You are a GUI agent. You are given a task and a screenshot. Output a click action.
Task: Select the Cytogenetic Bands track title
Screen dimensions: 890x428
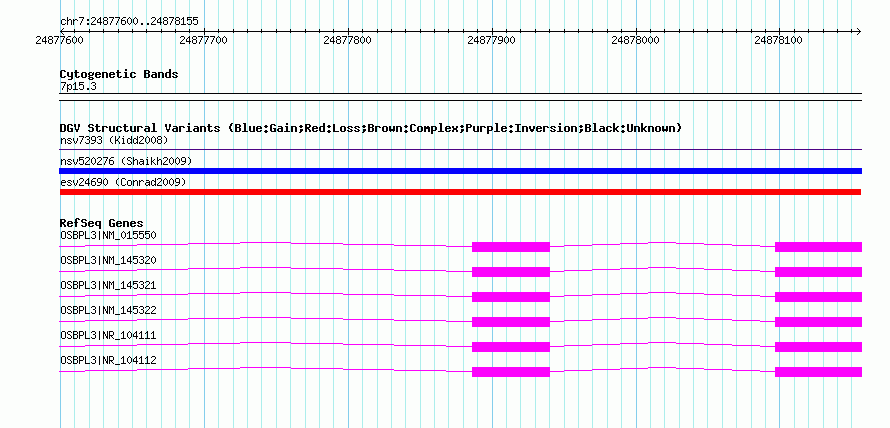[x=119, y=74]
